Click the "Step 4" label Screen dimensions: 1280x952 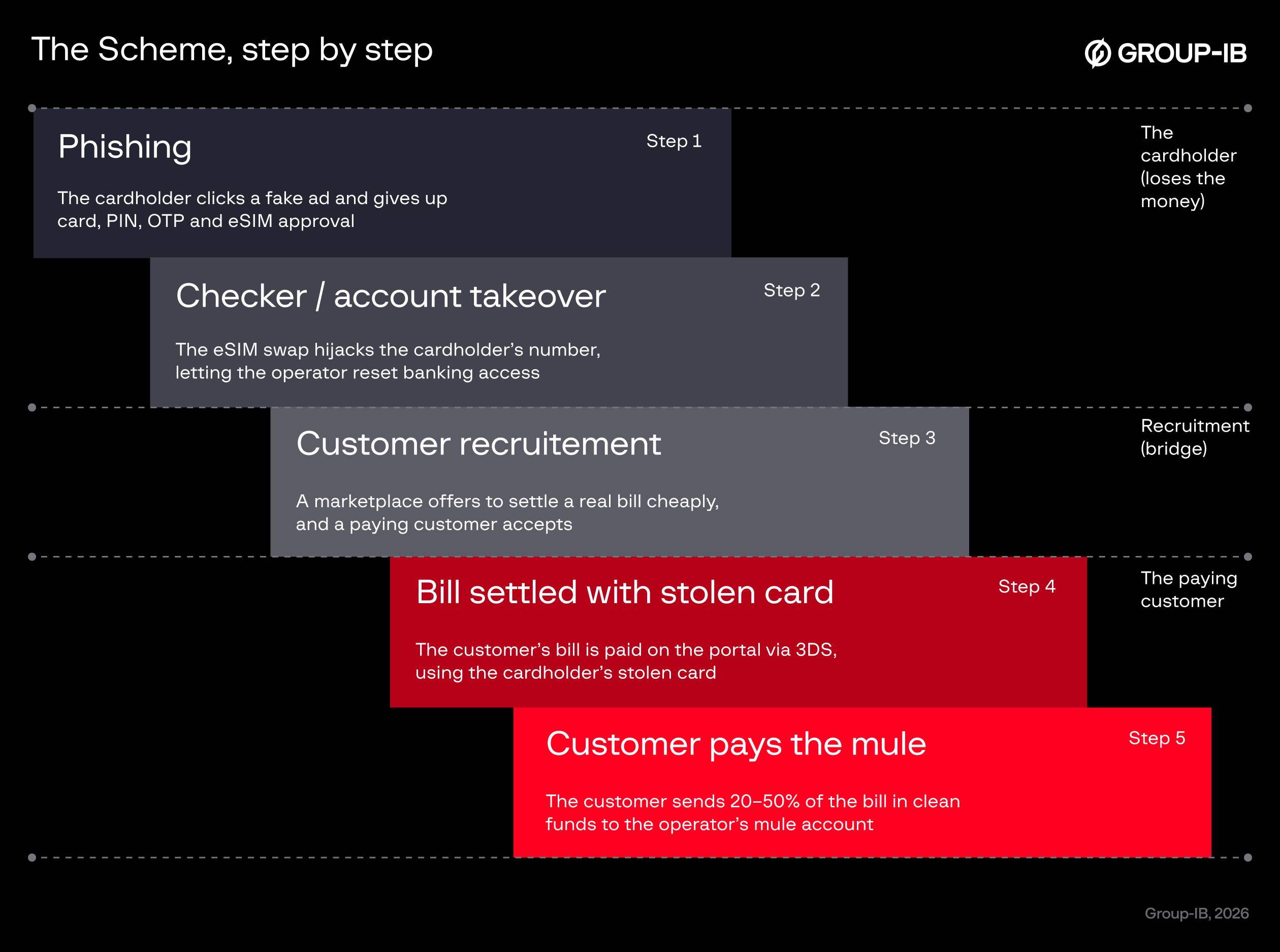coord(1027,586)
